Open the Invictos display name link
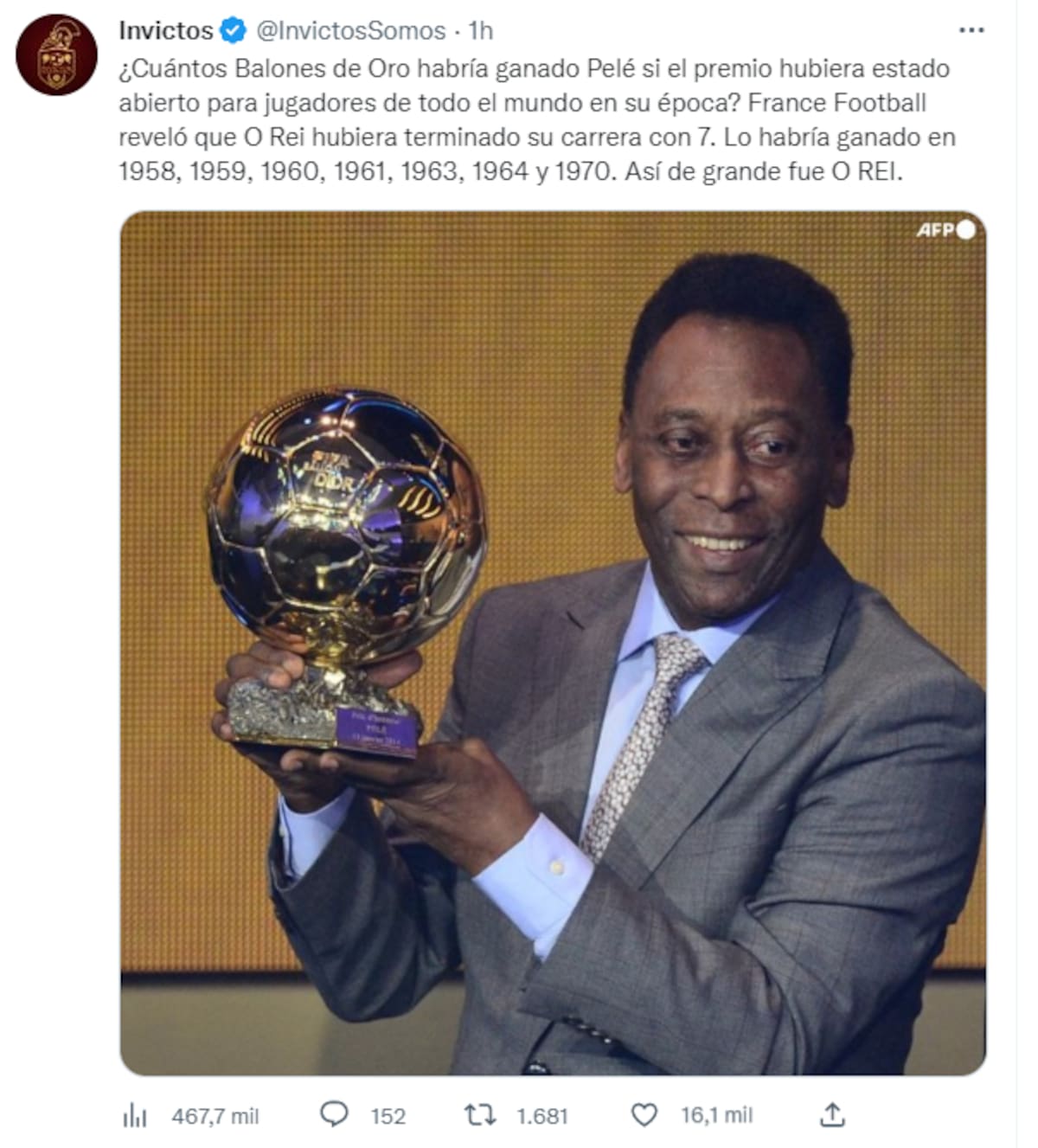The width and height of the screenshot is (1038, 1148). point(166,31)
